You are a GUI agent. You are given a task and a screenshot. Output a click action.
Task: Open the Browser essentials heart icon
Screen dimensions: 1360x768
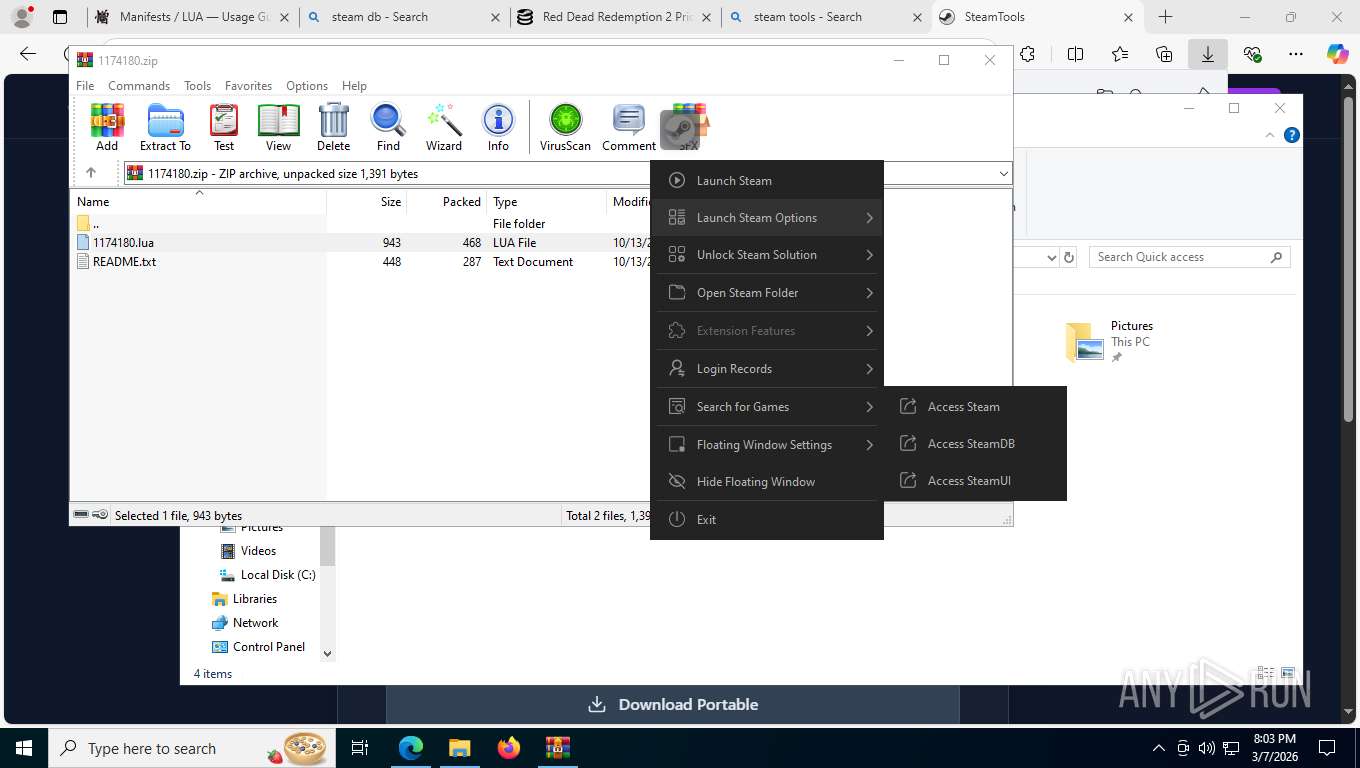[1252, 54]
